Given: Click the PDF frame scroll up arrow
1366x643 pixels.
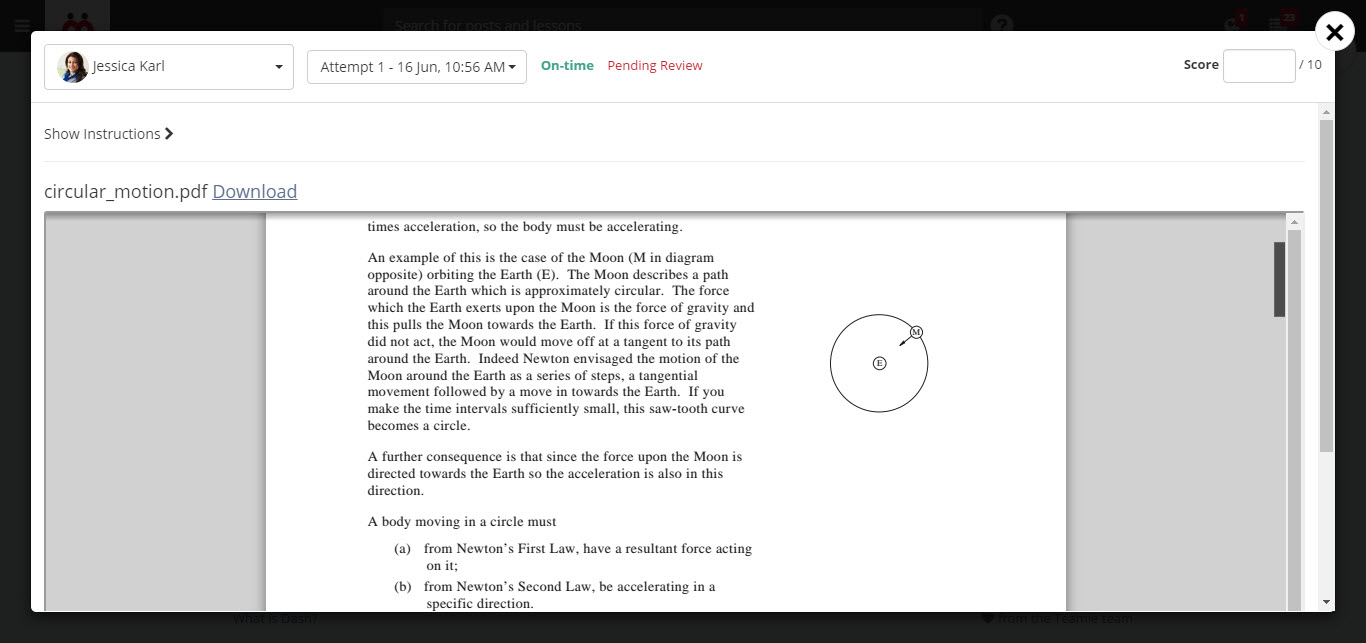Looking at the screenshot, I should click(1294, 221).
